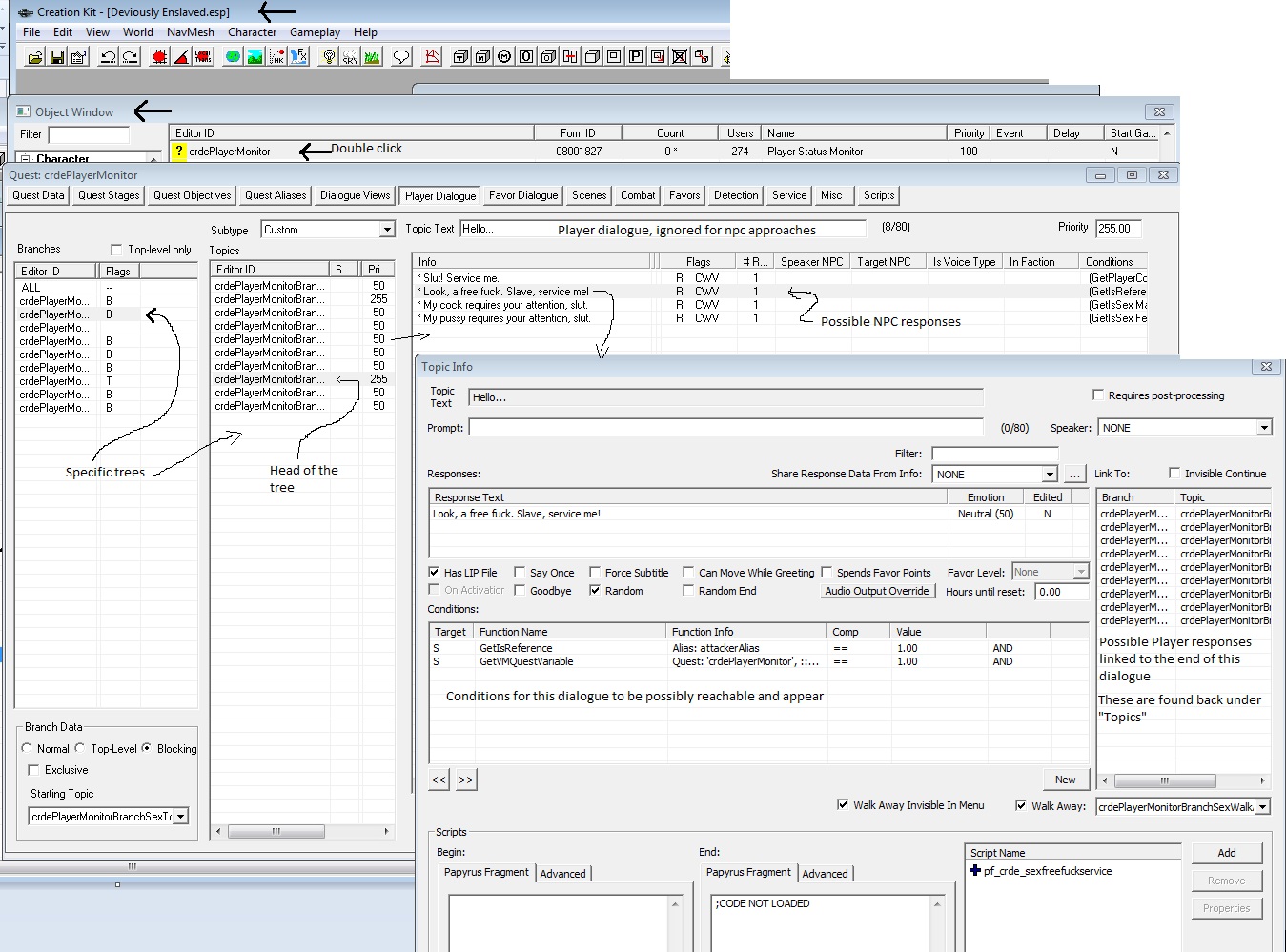
Task: Click the circled M toolbar icon
Action: coord(504,57)
